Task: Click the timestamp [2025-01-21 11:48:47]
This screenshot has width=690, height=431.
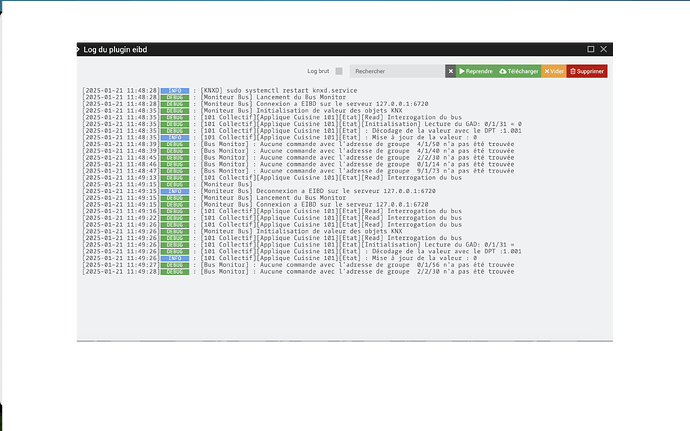Action: pos(121,171)
